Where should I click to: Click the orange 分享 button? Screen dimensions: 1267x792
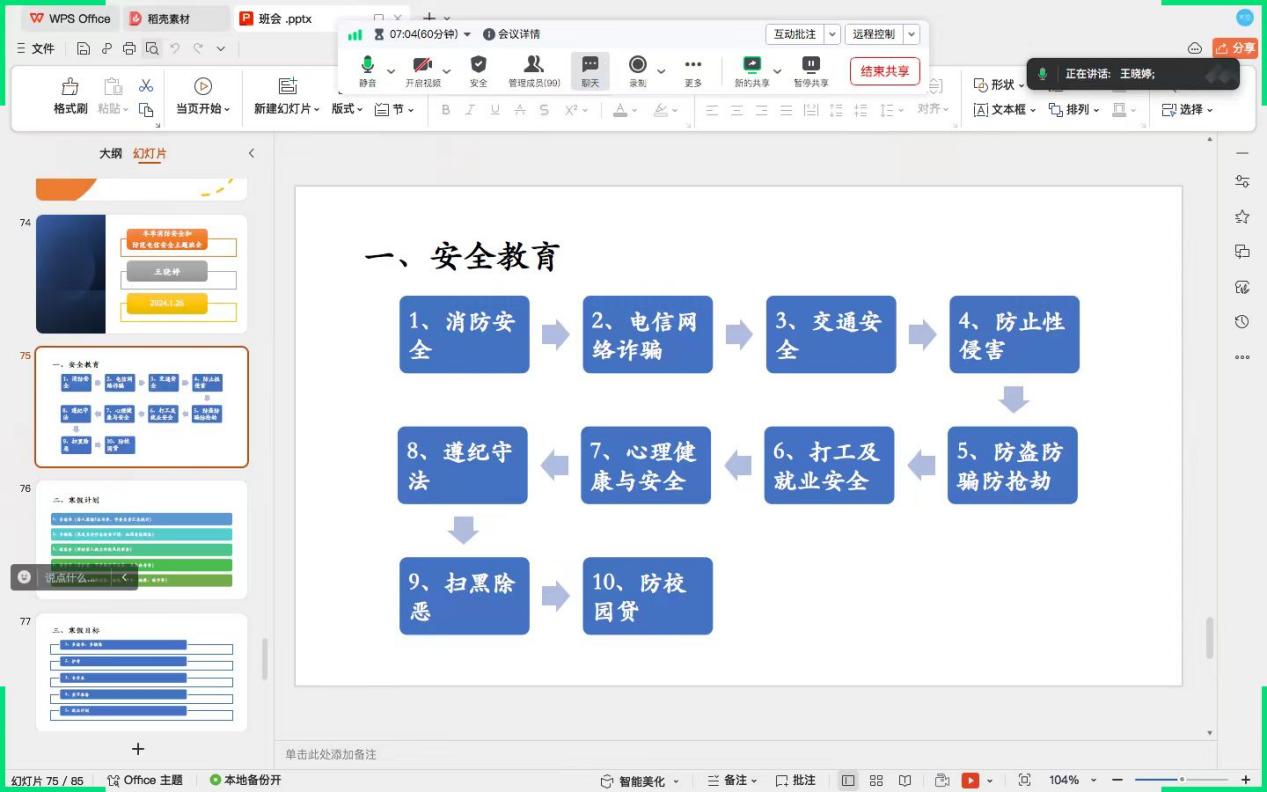(x=1235, y=48)
